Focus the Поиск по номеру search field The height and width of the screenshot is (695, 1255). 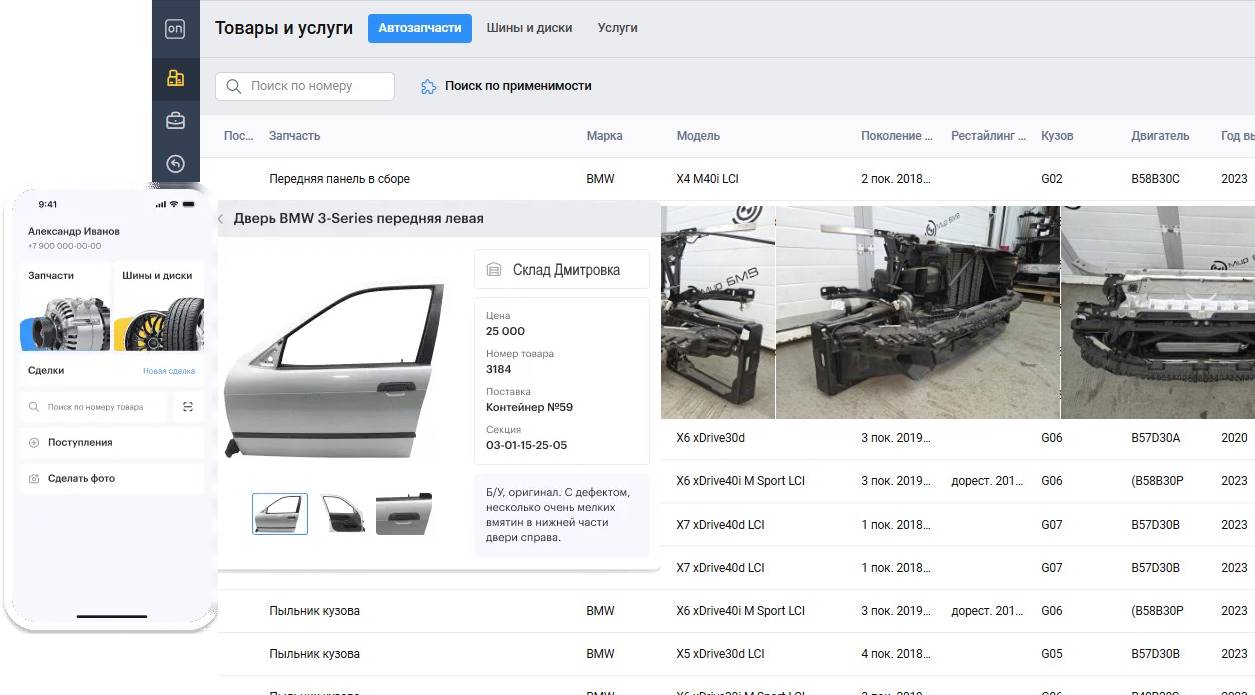[305, 86]
